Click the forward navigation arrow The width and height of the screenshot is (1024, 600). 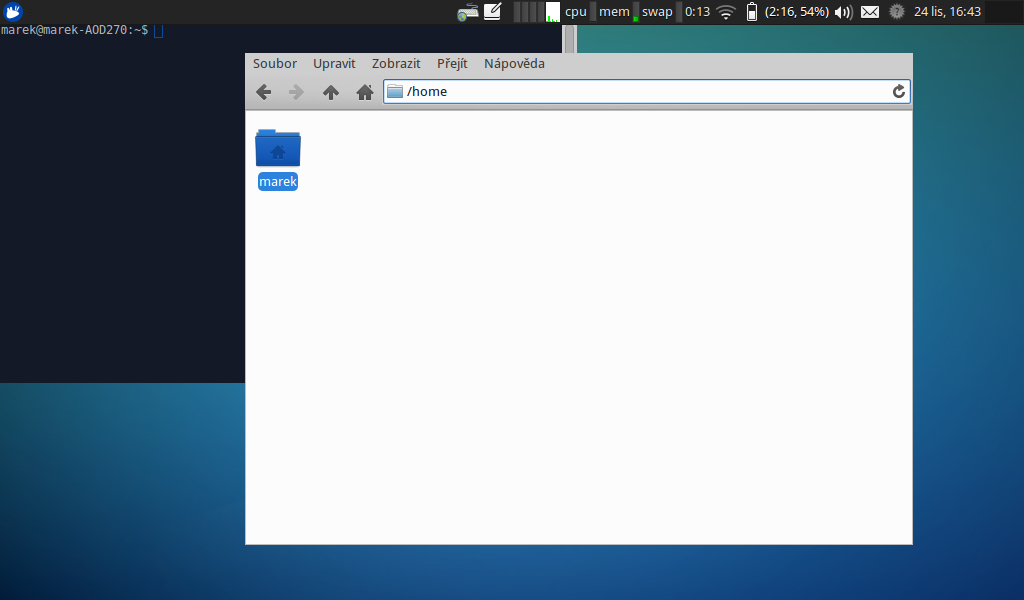[296, 92]
